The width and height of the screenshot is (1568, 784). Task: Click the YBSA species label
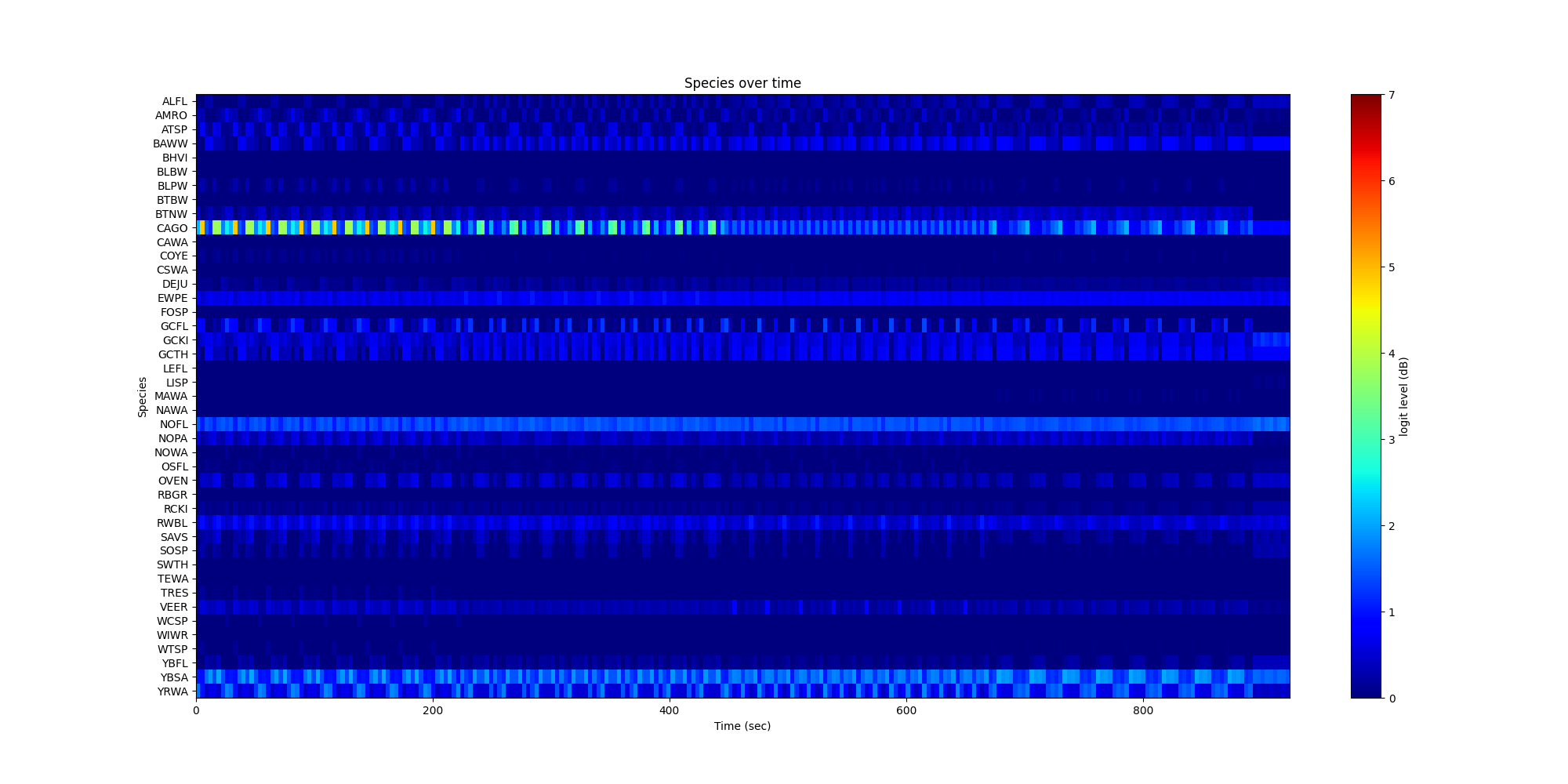[x=173, y=677]
